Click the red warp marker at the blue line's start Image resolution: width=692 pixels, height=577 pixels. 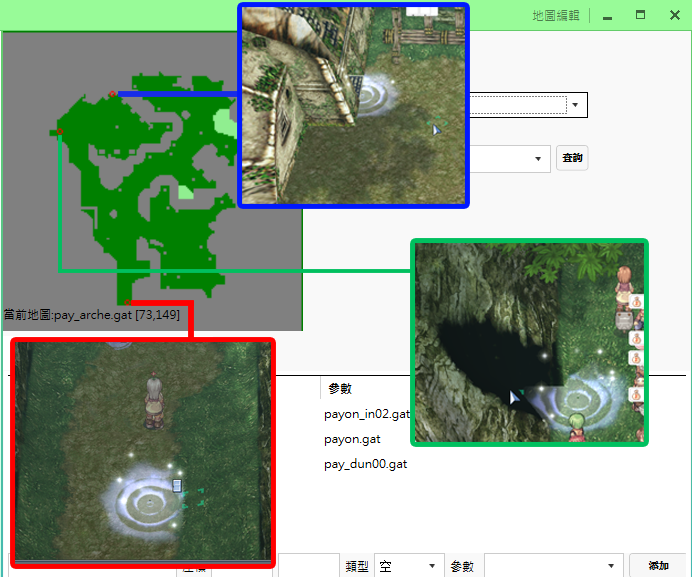(x=112, y=94)
